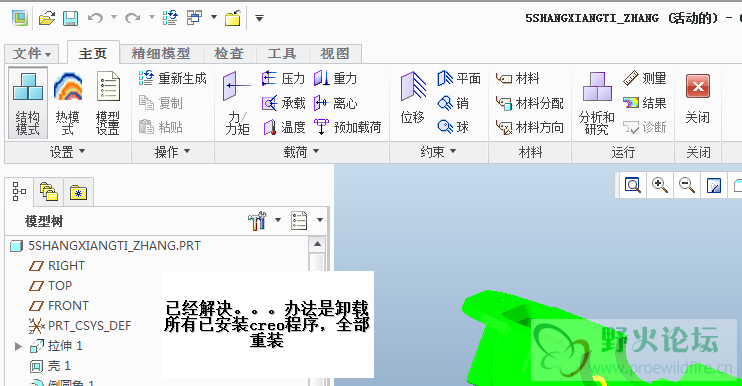
Task: Select the TOP datum plane
Action: pos(50,286)
